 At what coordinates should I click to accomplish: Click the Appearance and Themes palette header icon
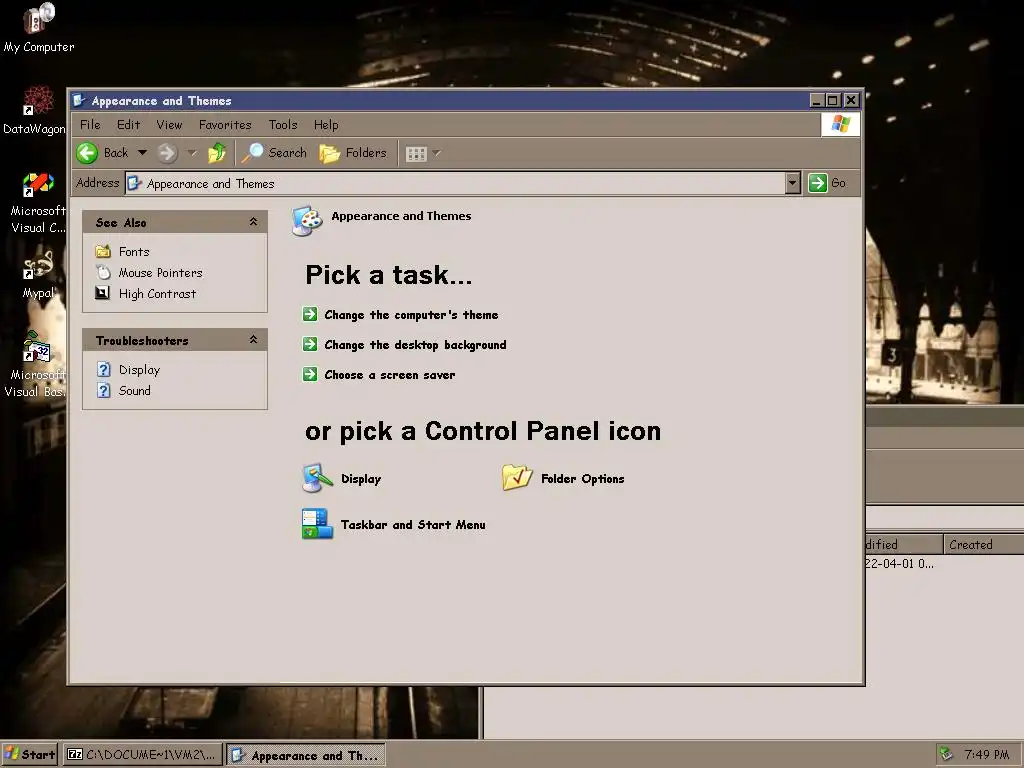pyautogui.click(x=307, y=221)
